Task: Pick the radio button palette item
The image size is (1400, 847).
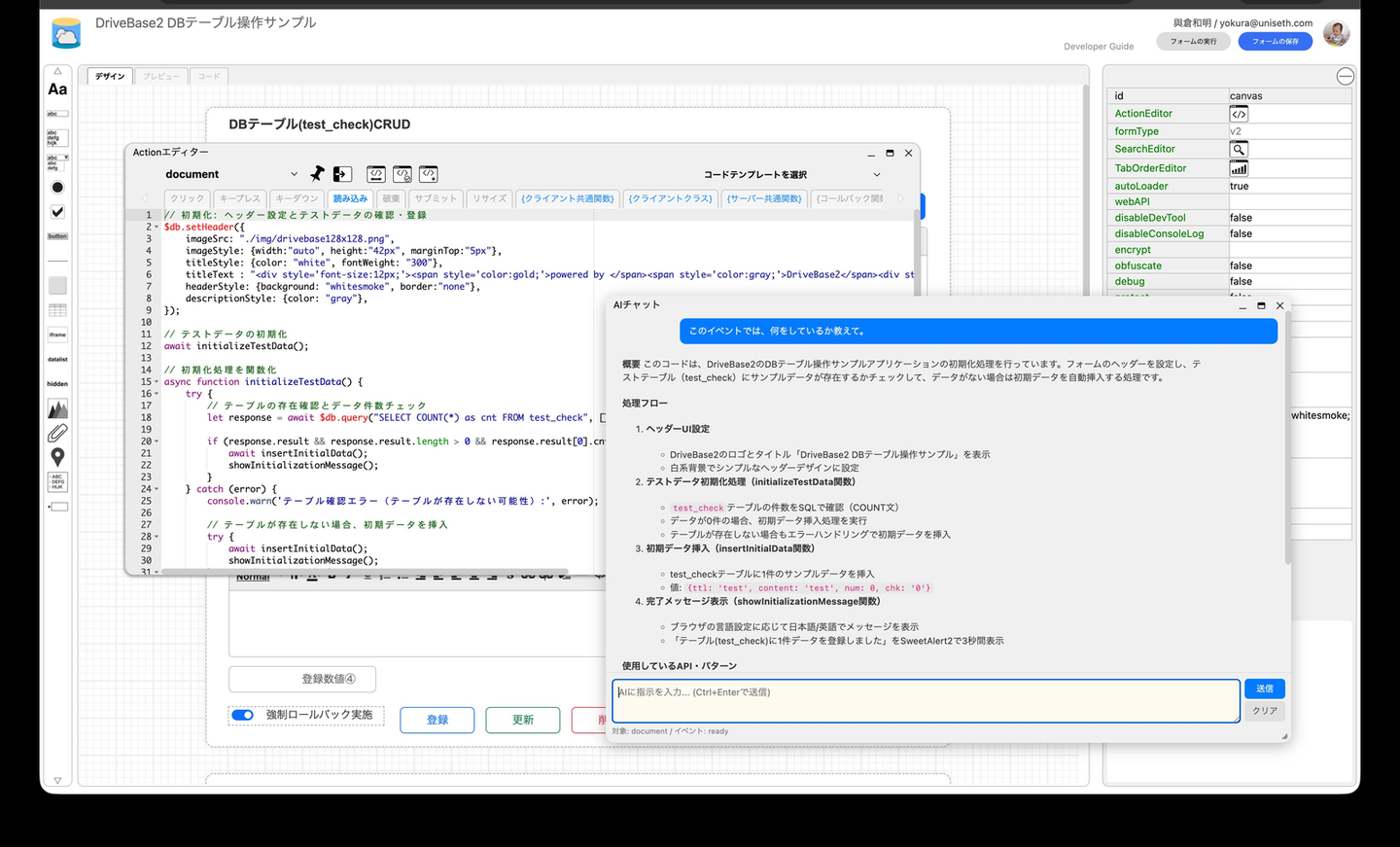Action: (x=57, y=187)
